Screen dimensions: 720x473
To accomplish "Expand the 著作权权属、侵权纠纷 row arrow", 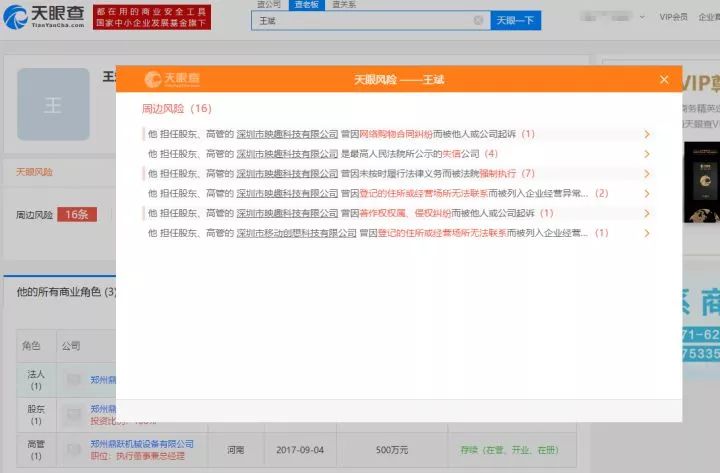I will click(x=647, y=214).
